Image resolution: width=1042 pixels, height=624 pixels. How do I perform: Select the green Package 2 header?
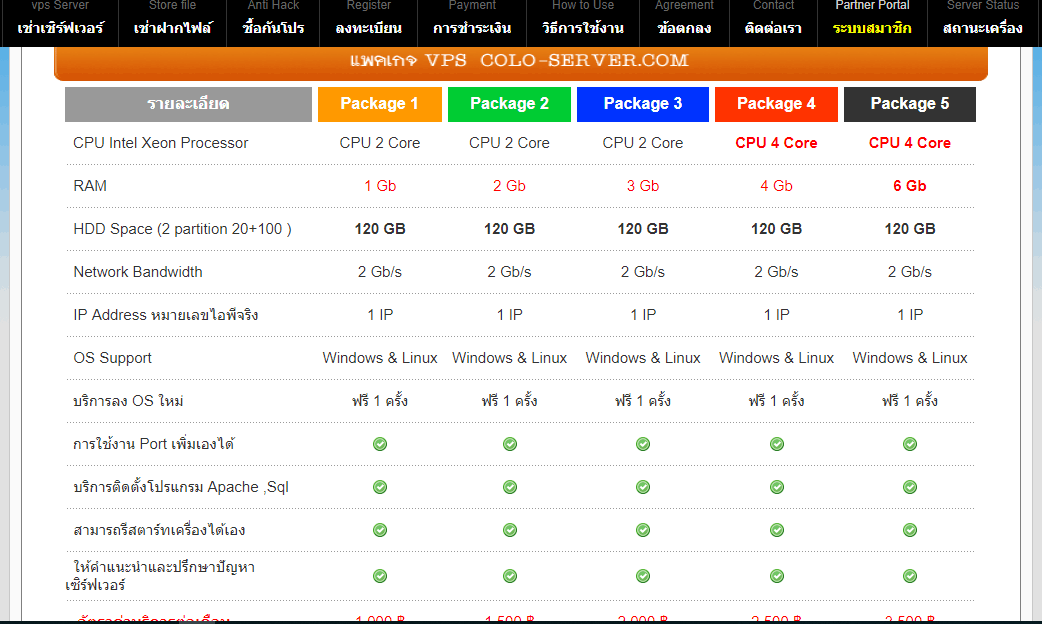pyautogui.click(x=509, y=104)
